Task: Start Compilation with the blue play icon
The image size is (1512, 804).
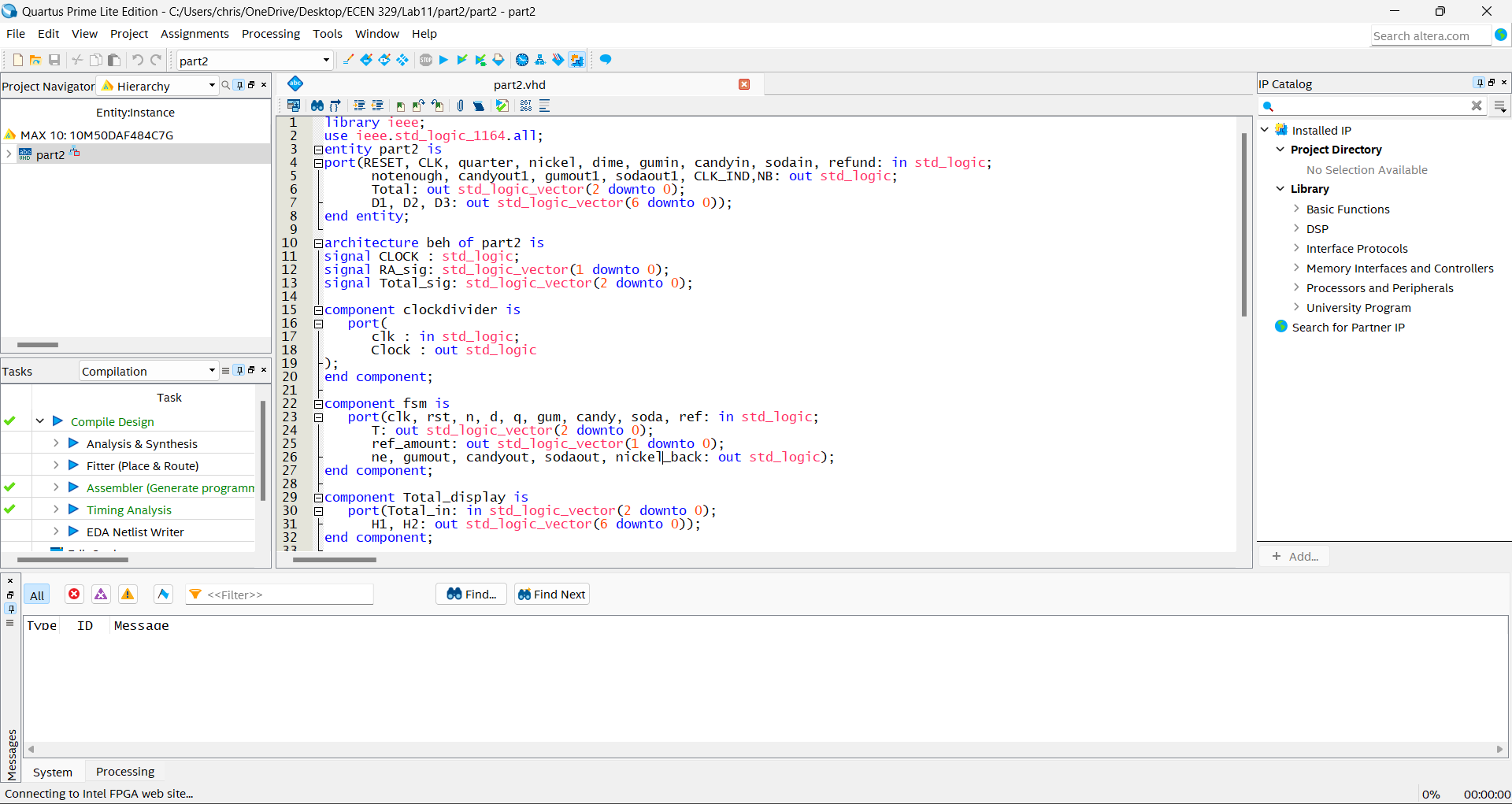Action: tap(443, 60)
